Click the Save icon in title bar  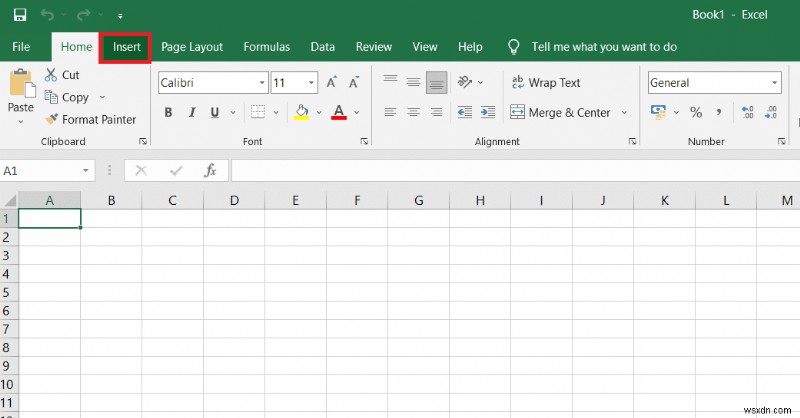coord(19,15)
